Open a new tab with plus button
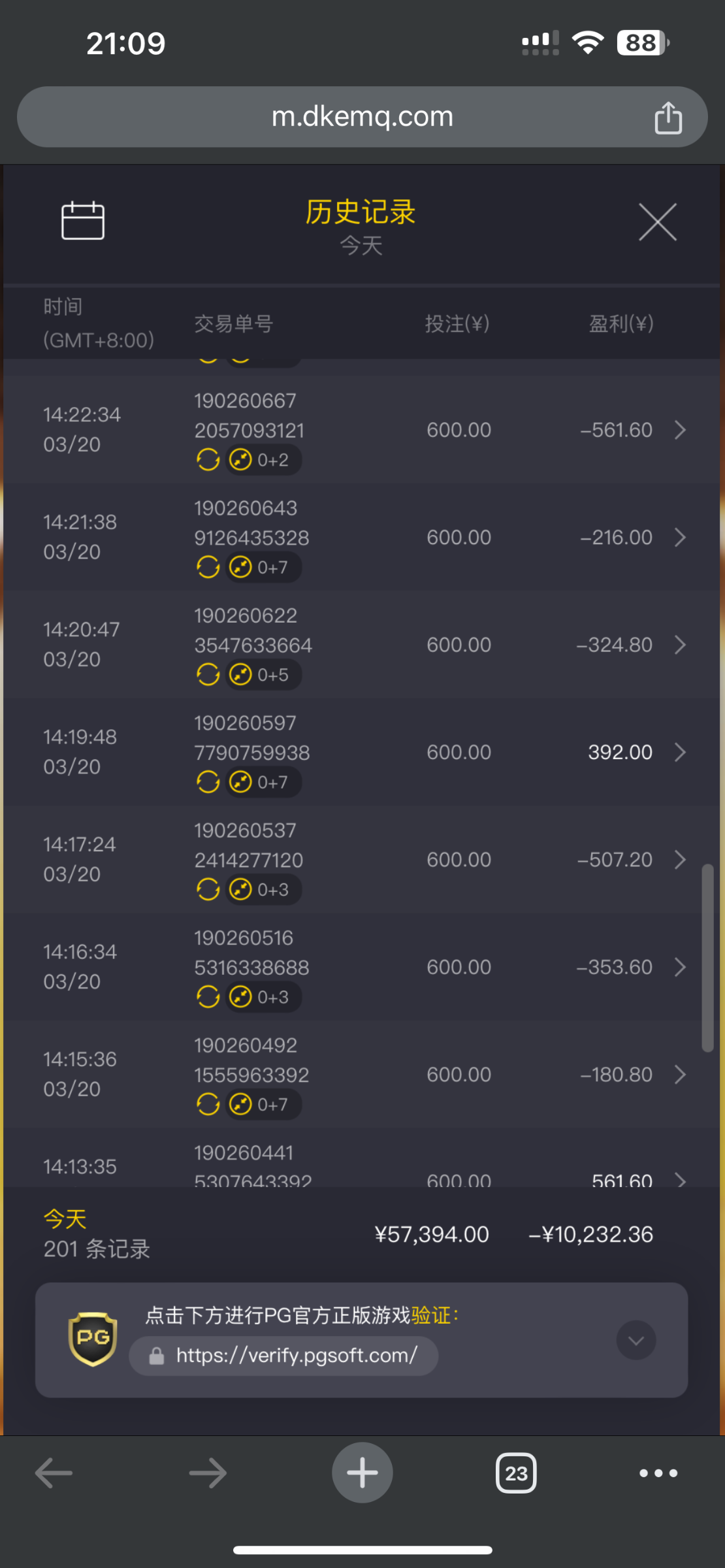This screenshot has width=725, height=1568. (362, 1473)
